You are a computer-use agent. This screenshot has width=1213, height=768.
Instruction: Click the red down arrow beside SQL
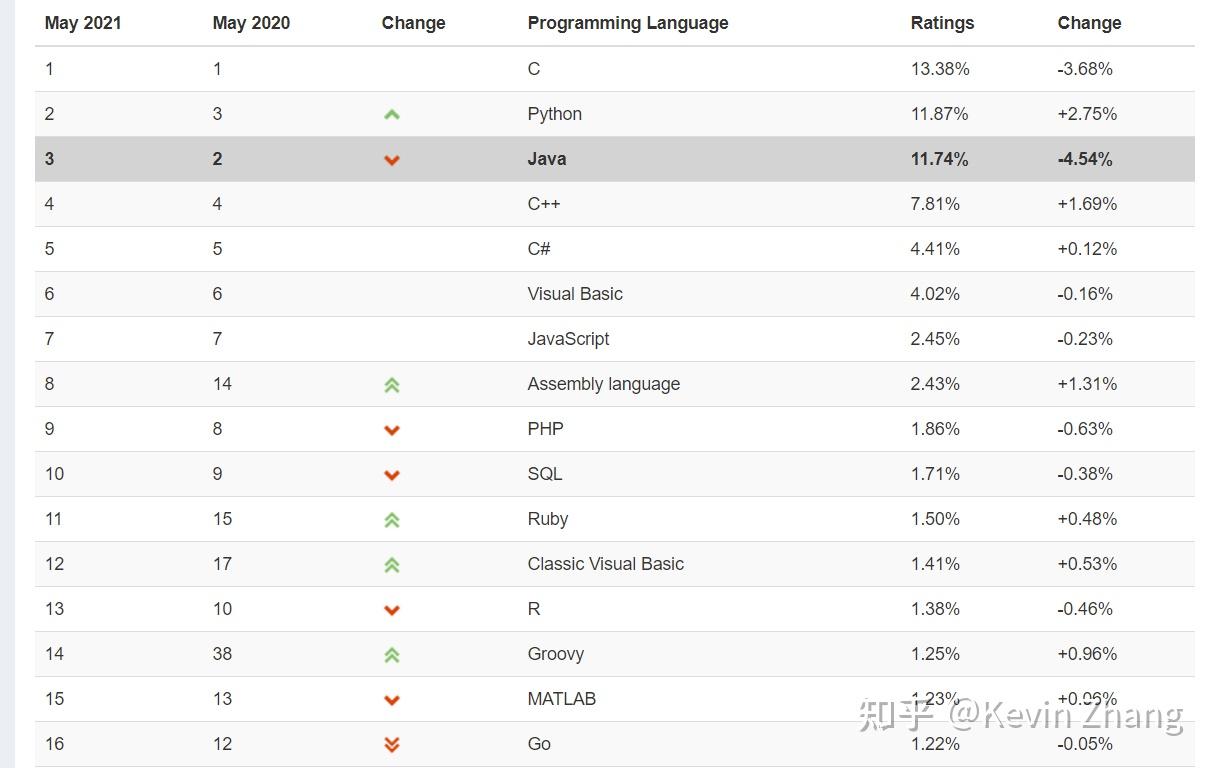coord(392,475)
